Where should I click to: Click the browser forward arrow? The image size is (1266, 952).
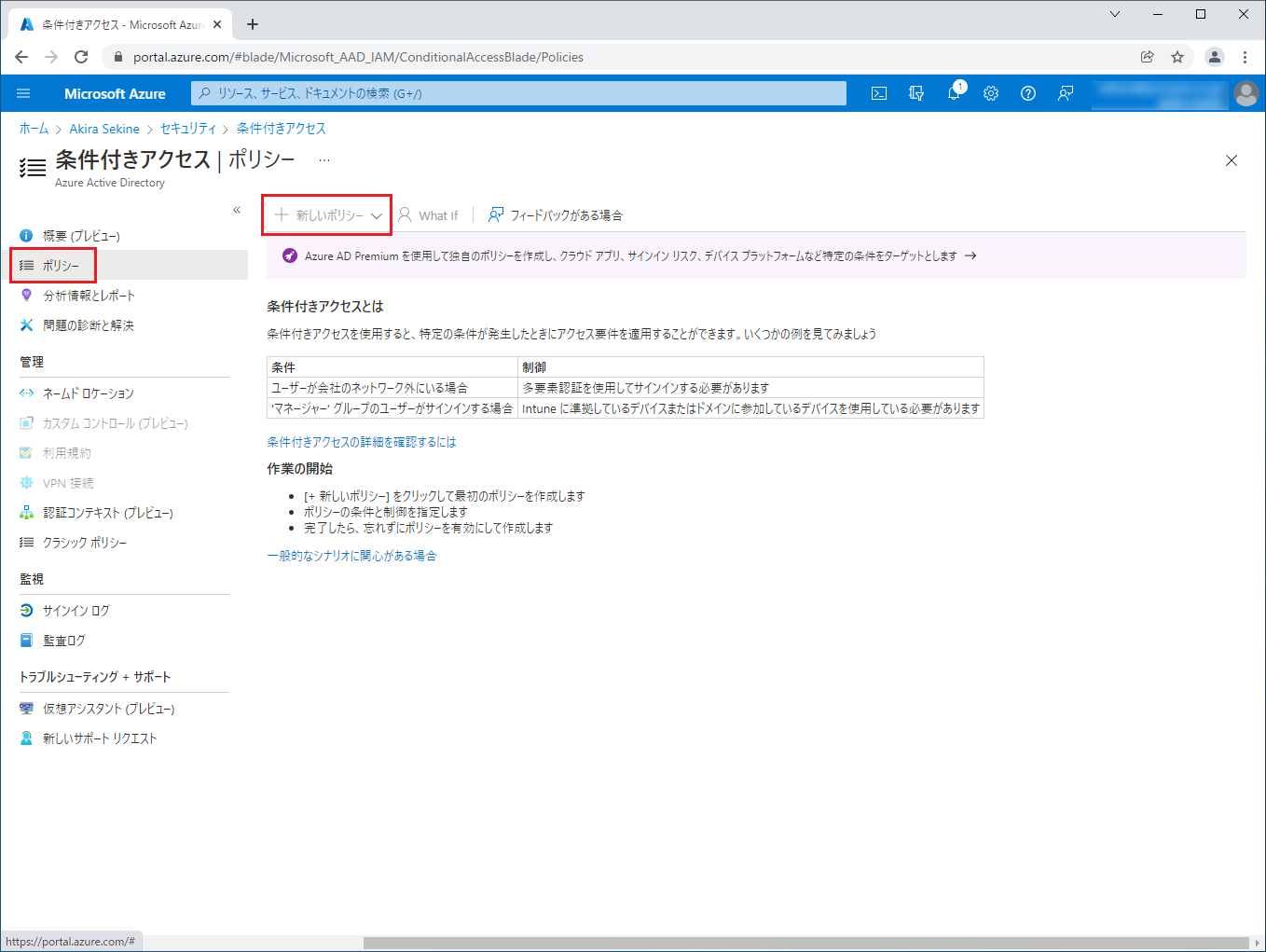pyautogui.click(x=51, y=57)
